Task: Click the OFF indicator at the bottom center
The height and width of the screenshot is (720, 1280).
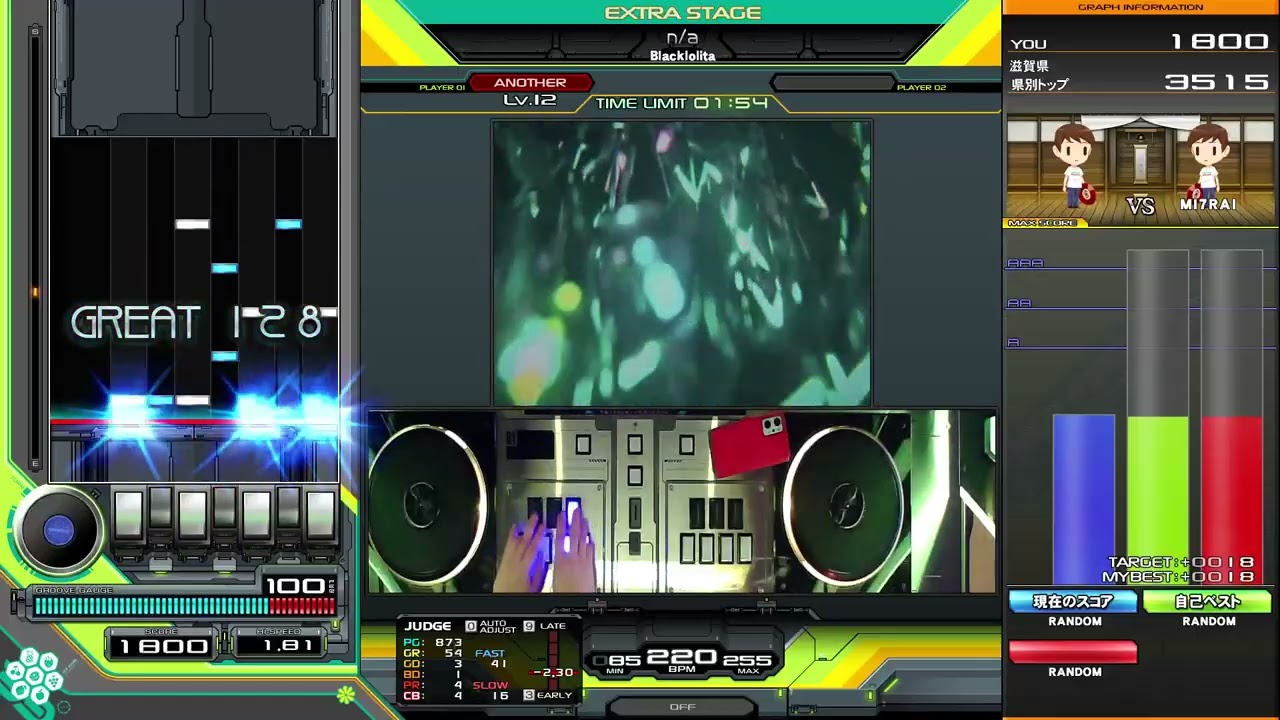Action: coord(682,707)
